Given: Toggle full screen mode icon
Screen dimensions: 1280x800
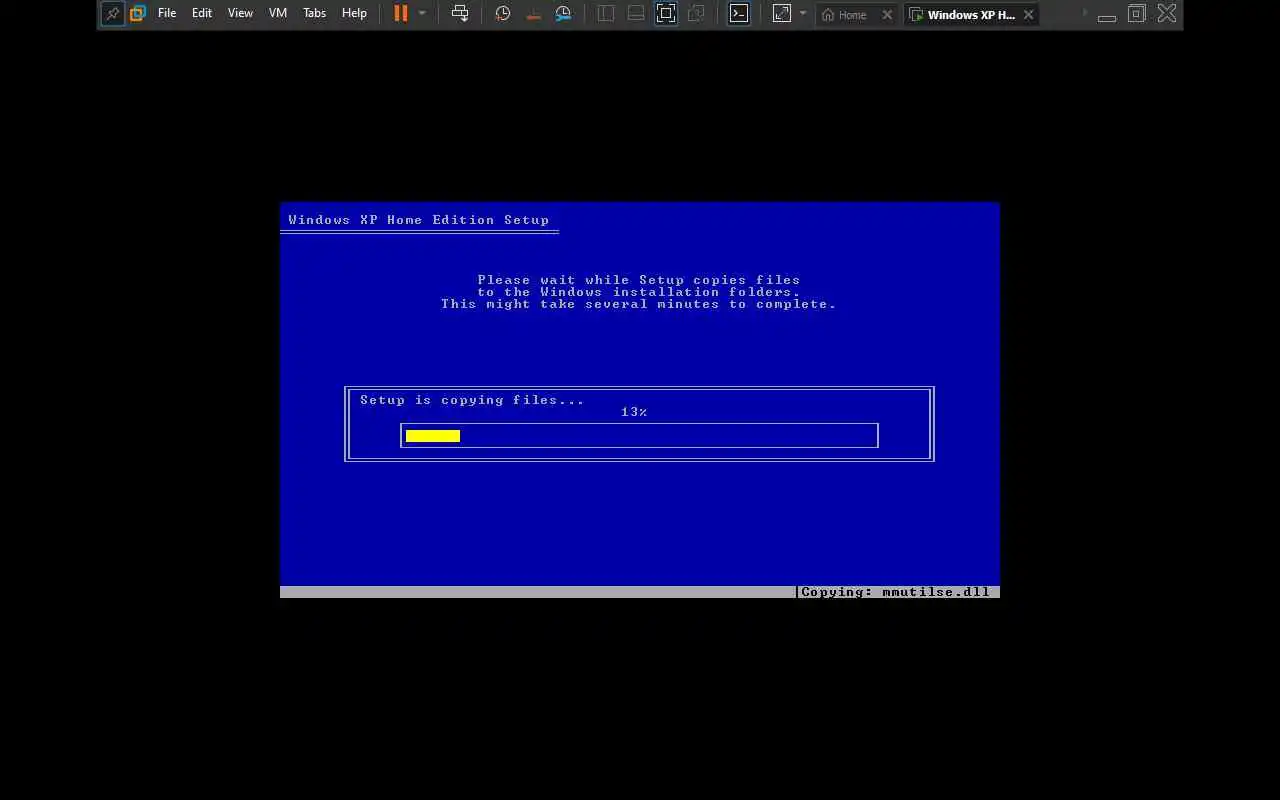Looking at the screenshot, I should 666,14.
